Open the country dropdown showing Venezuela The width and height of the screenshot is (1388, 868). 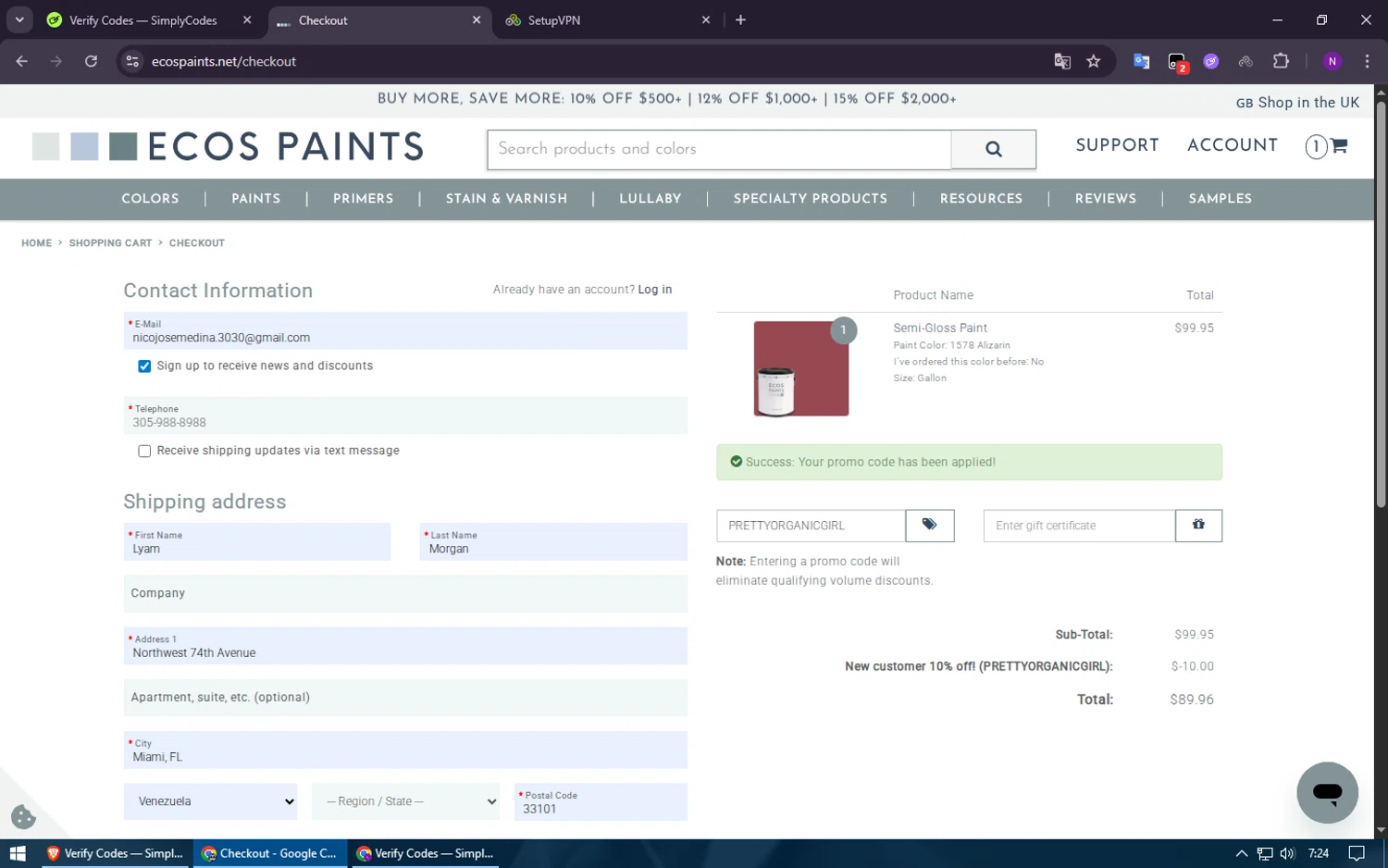[x=211, y=801]
